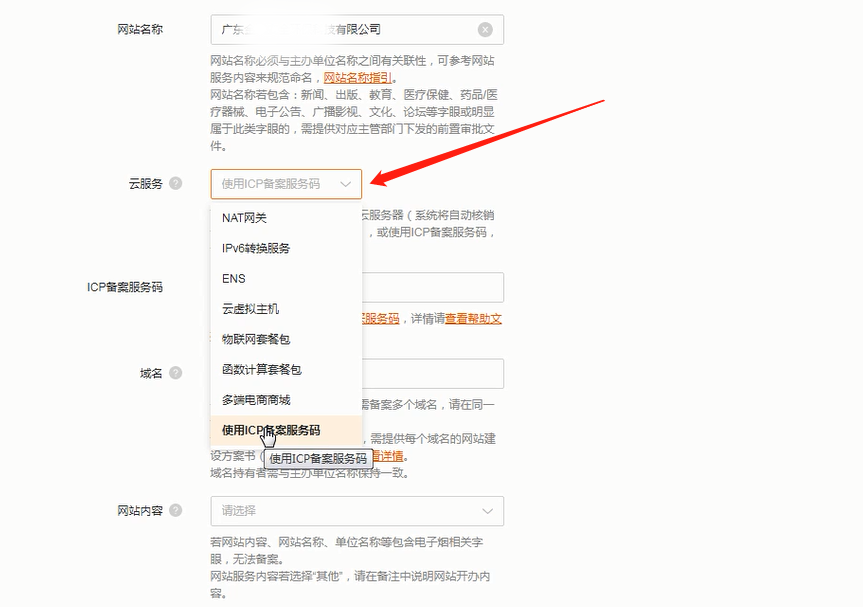Image resolution: width=863 pixels, height=607 pixels.
Task: Click the help icon beside 域名 label
Action: tap(175, 374)
